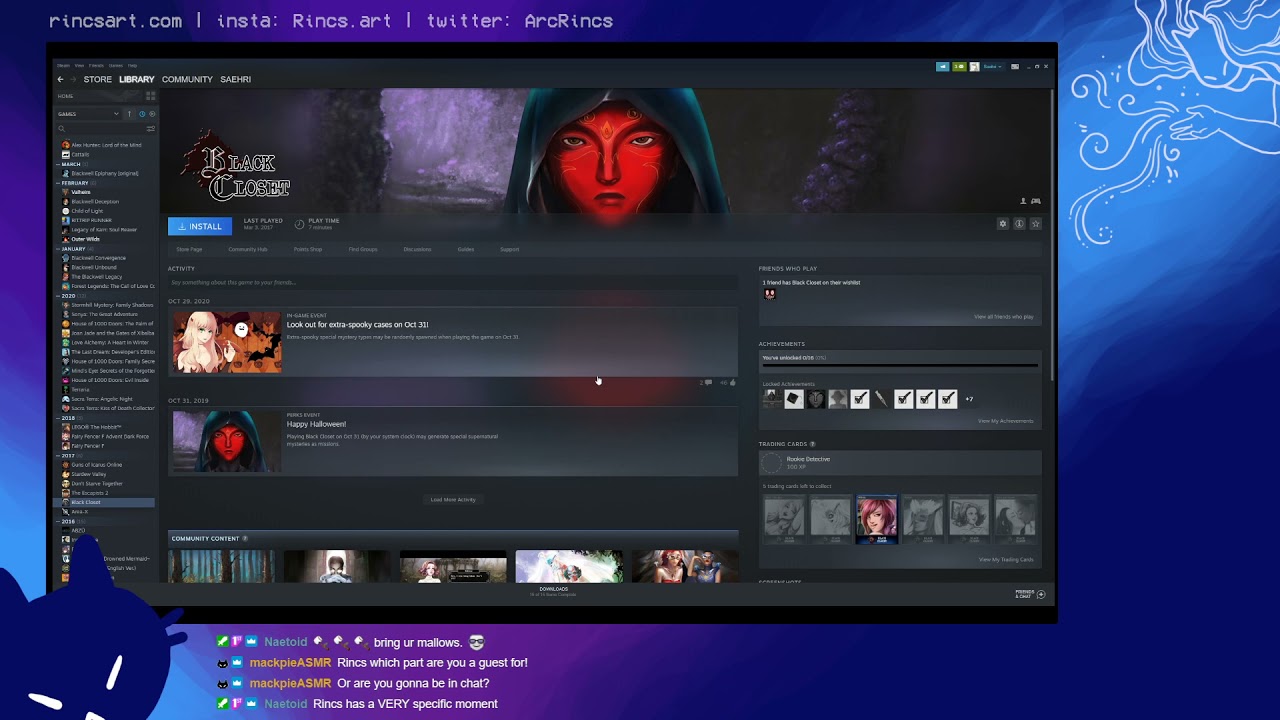Click View My Trading Cards
The width and height of the screenshot is (1280, 720).
1006,560
